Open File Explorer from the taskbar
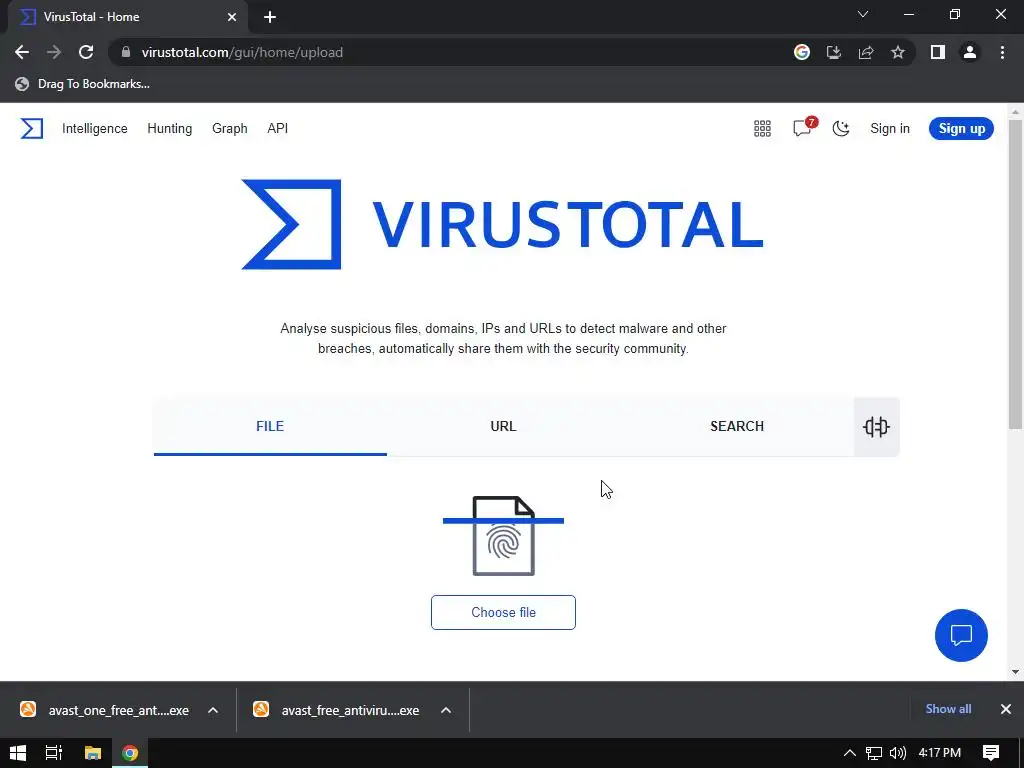Image resolution: width=1024 pixels, height=768 pixels. coord(93,753)
